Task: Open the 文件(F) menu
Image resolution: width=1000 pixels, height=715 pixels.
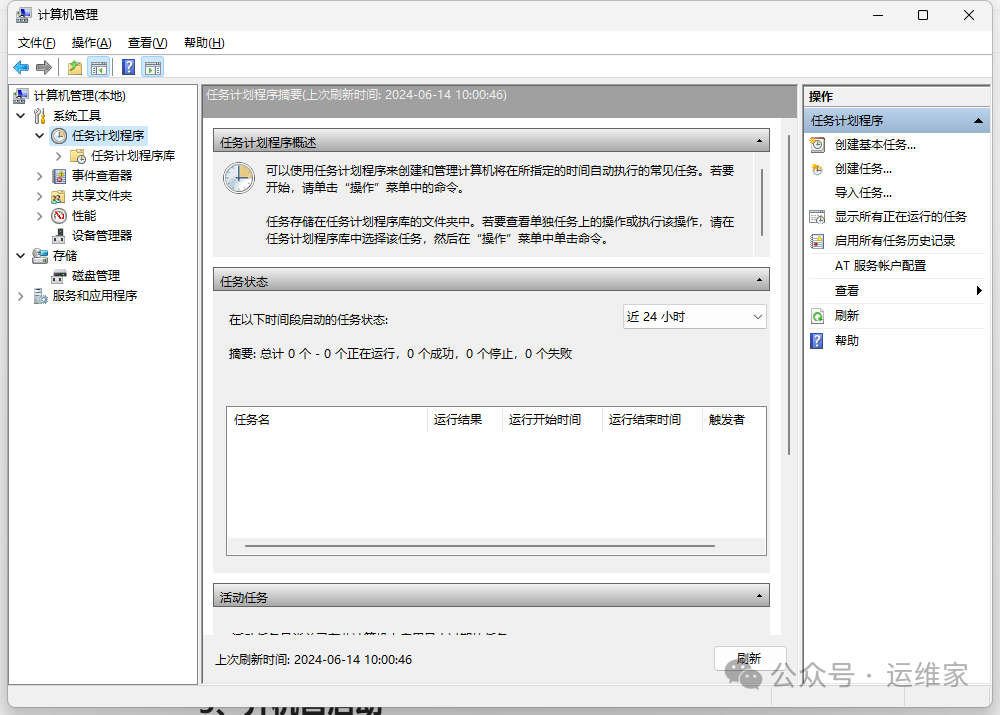Action: tap(36, 43)
